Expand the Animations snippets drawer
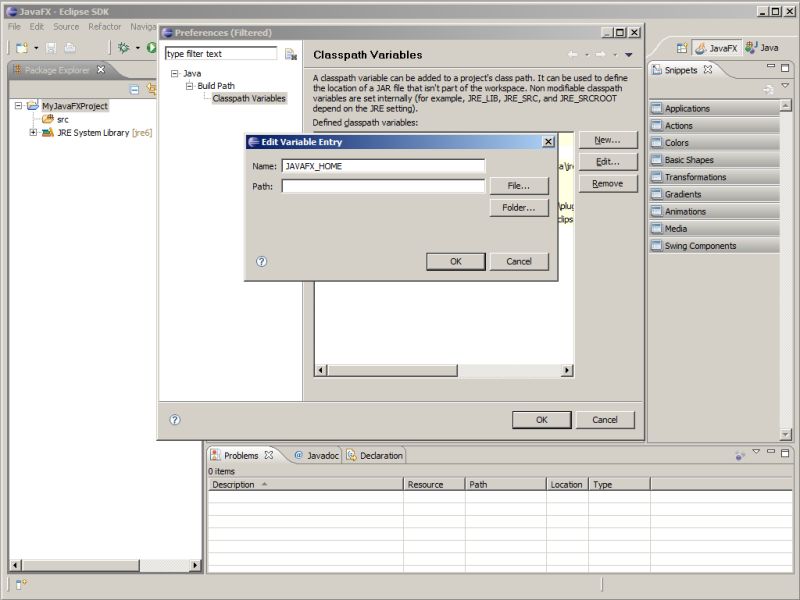The width and height of the screenshot is (800, 600). pyautogui.click(x=714, y=211)
